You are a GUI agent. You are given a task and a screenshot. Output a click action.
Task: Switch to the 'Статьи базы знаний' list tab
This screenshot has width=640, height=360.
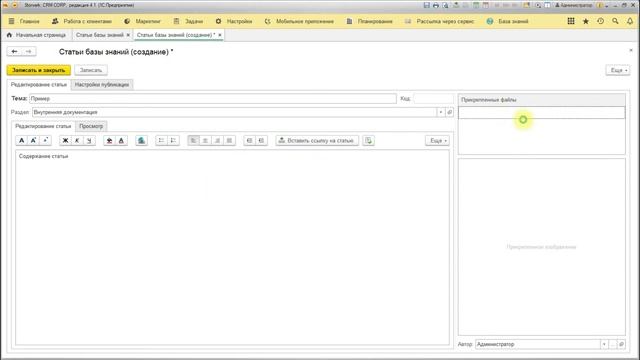(x=100, y=35)
